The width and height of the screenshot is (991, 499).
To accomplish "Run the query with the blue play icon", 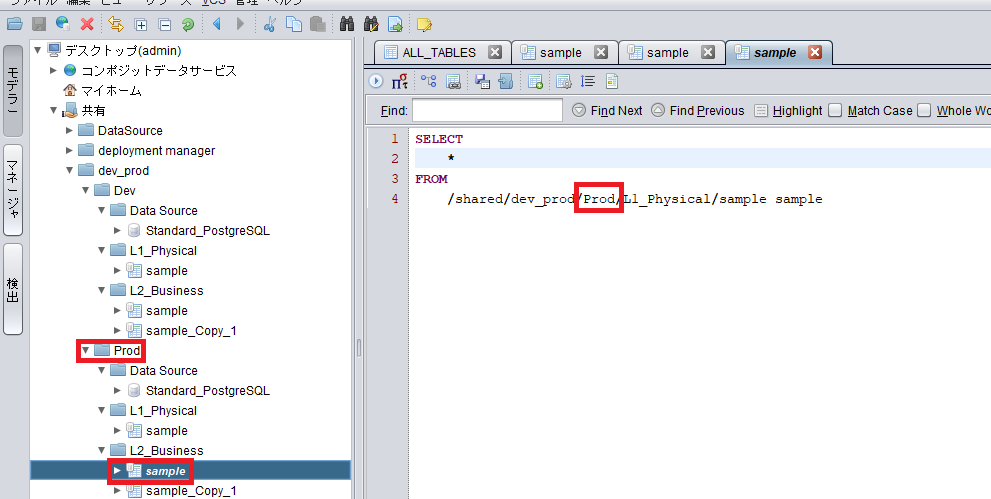I will [x=376, y=81].
